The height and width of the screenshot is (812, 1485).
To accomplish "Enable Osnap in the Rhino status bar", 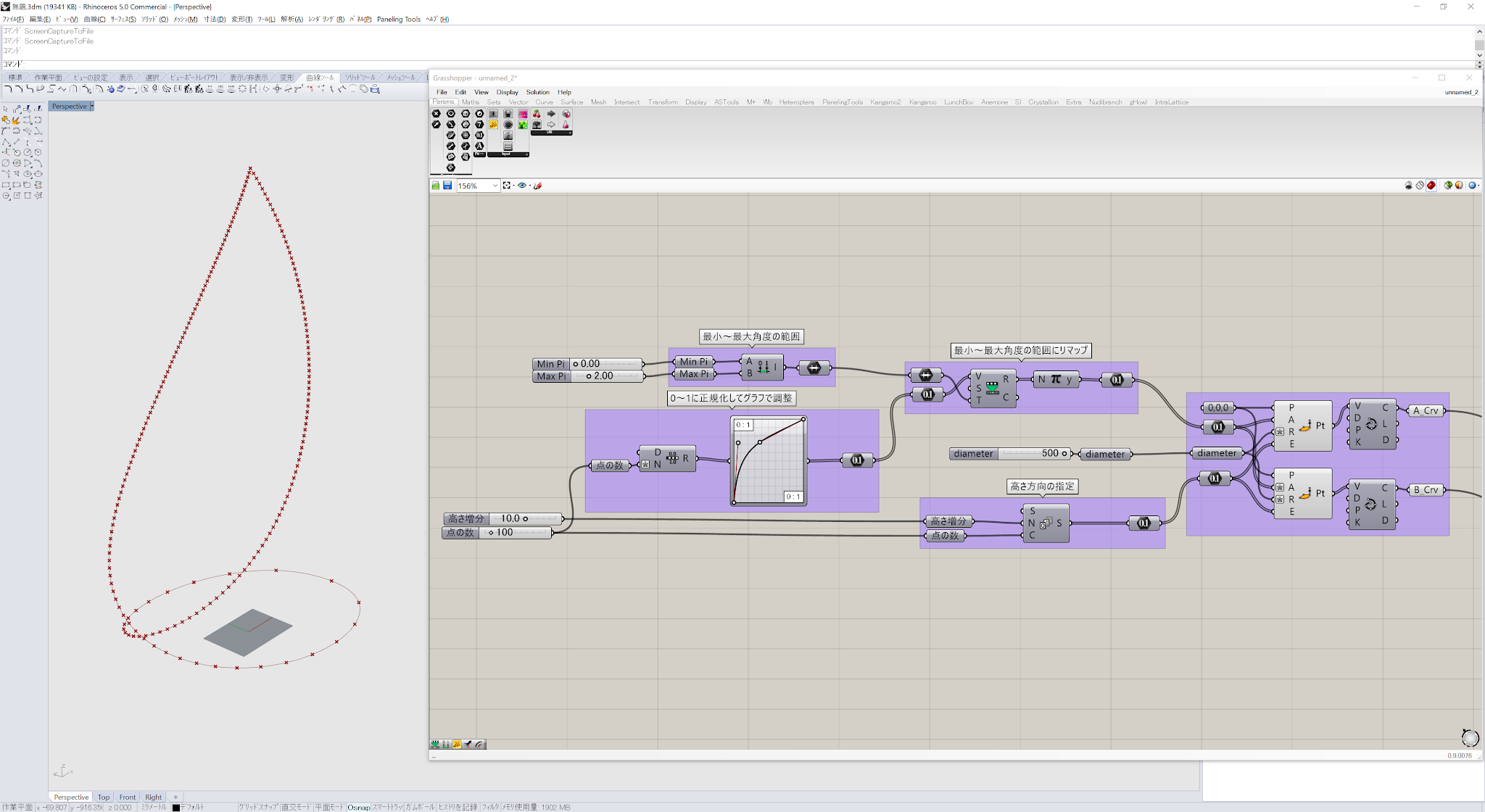I will pos(358,807).
